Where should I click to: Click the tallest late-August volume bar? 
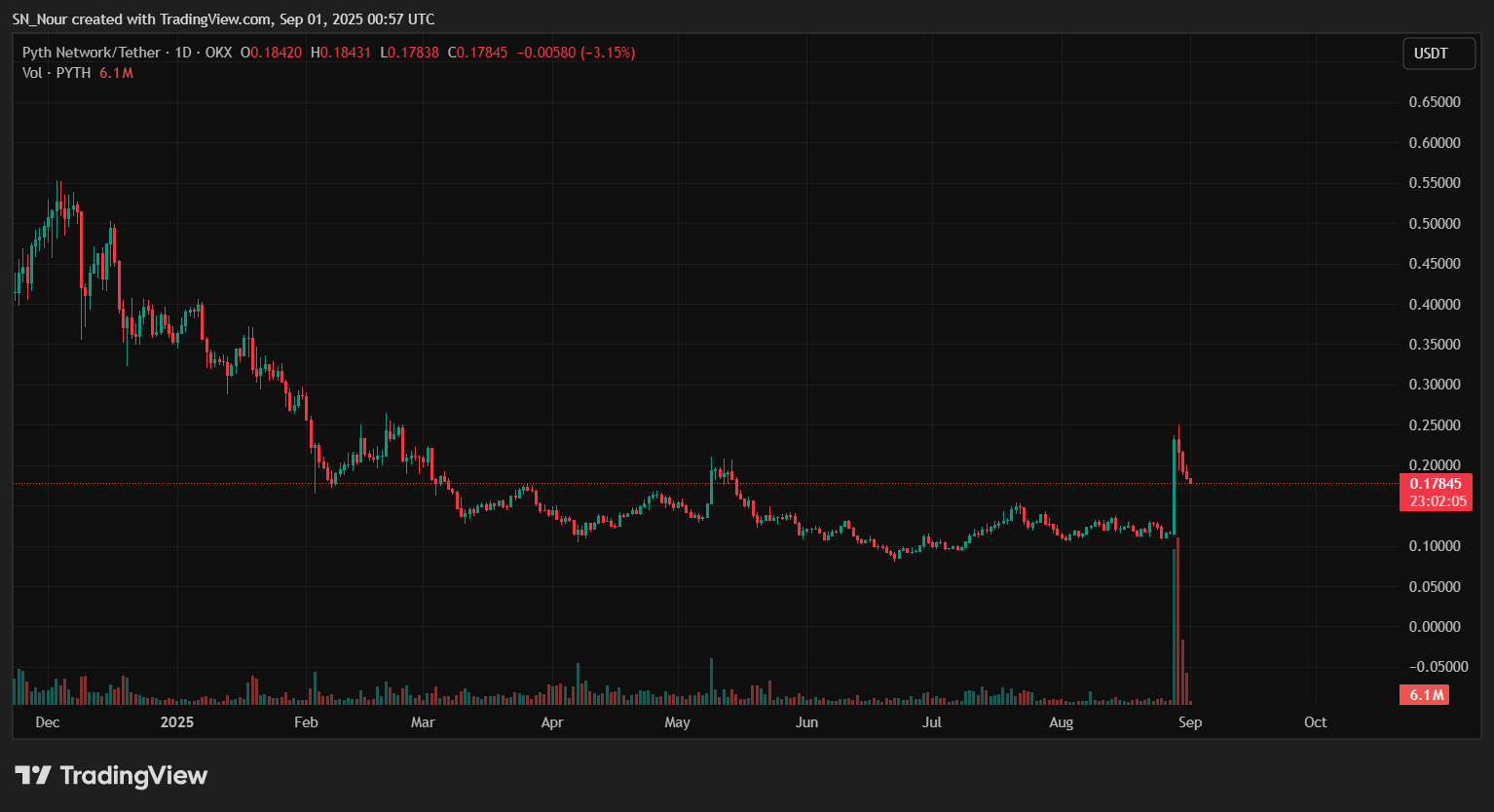1175,623
